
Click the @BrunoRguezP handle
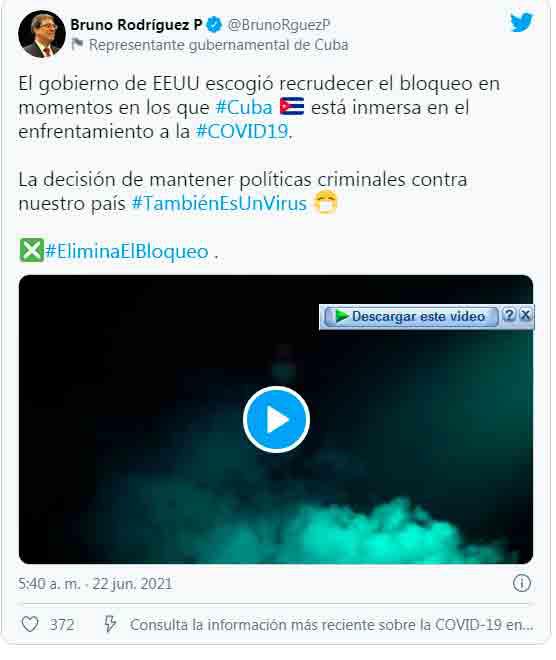coord(279,25)
